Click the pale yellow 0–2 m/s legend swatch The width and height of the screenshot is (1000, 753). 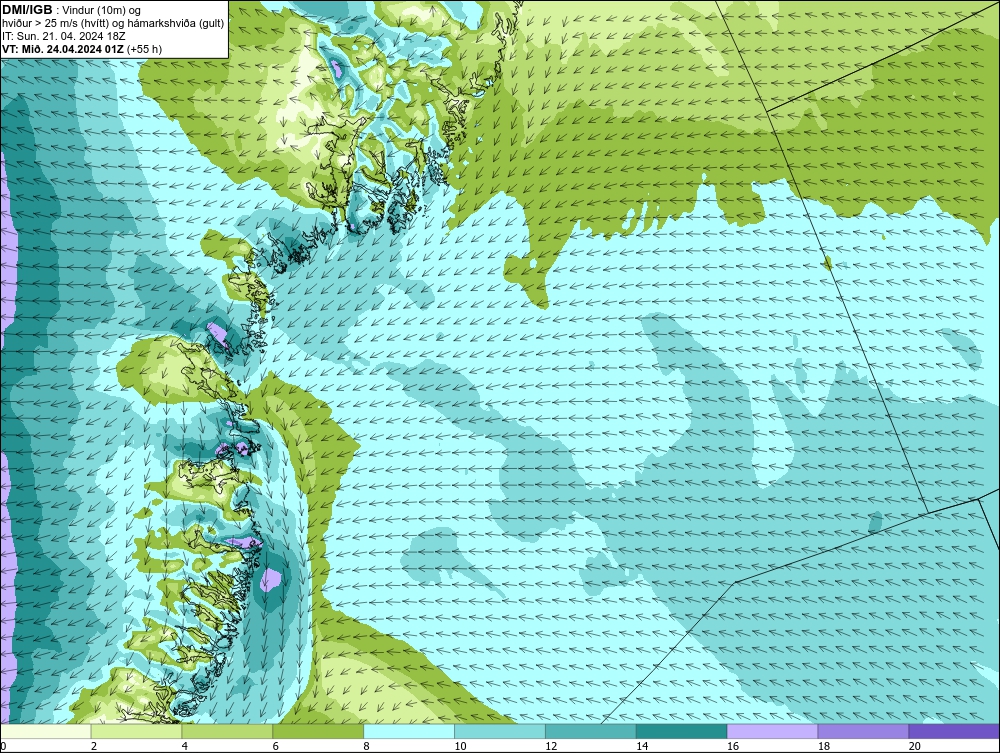coord(46,731)
